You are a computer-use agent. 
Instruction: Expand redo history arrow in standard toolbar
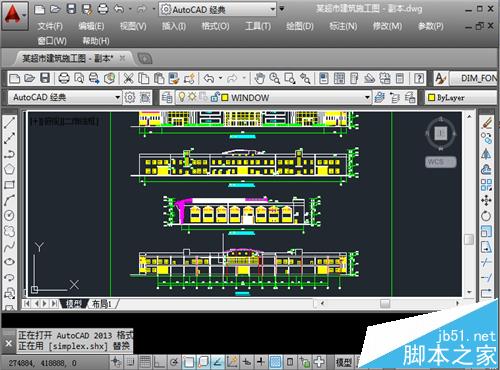pyautogui.click(x=244, y=79)
